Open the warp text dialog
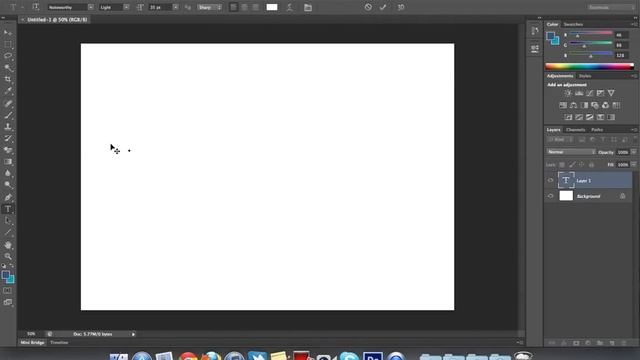This screenshot has height=360, width=640. [x=289, y=7]
